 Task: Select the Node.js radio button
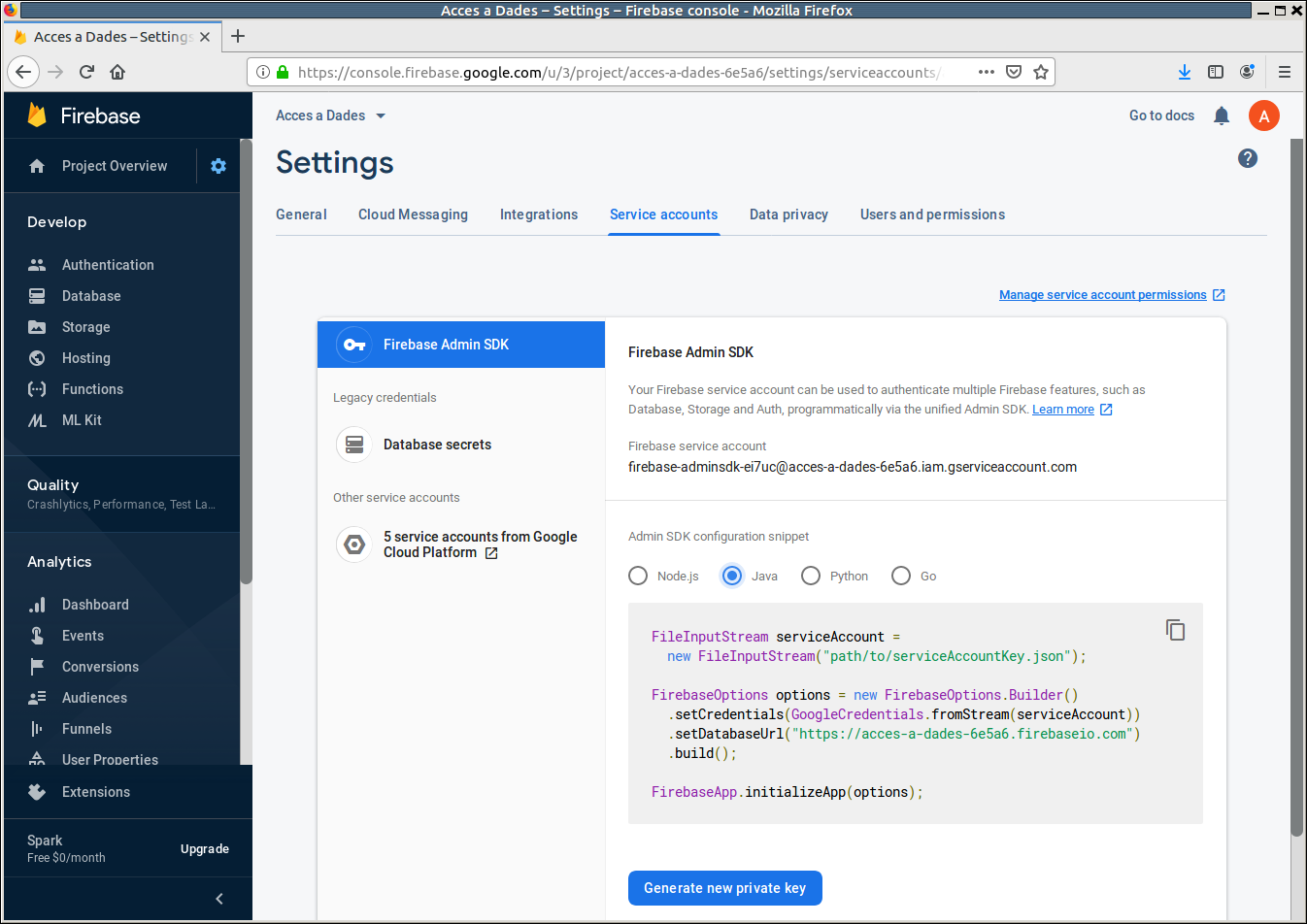click(x=638, y=576)
